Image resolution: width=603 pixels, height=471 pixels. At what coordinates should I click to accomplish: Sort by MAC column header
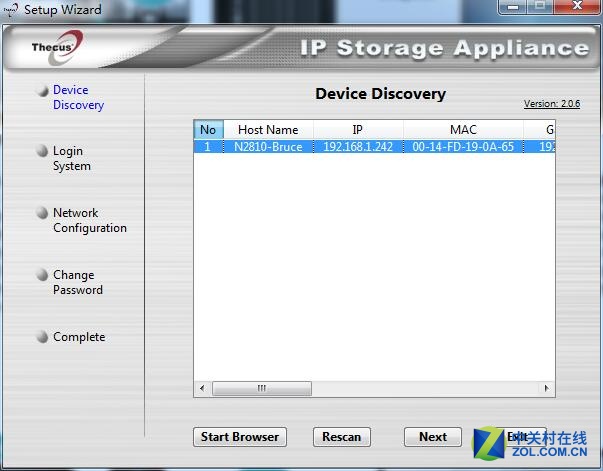coord(463,130)
